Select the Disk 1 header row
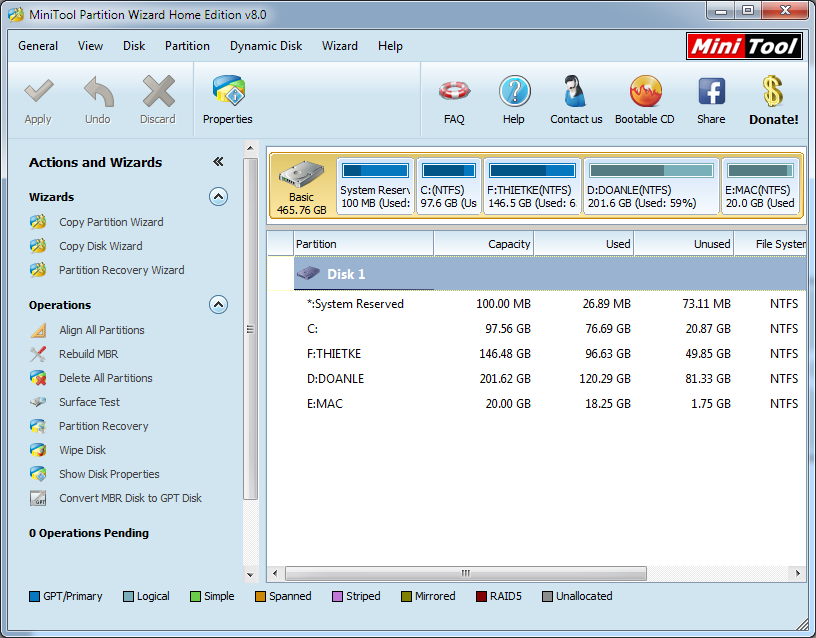Screen dimensions: 816x638 click(537, 274)
